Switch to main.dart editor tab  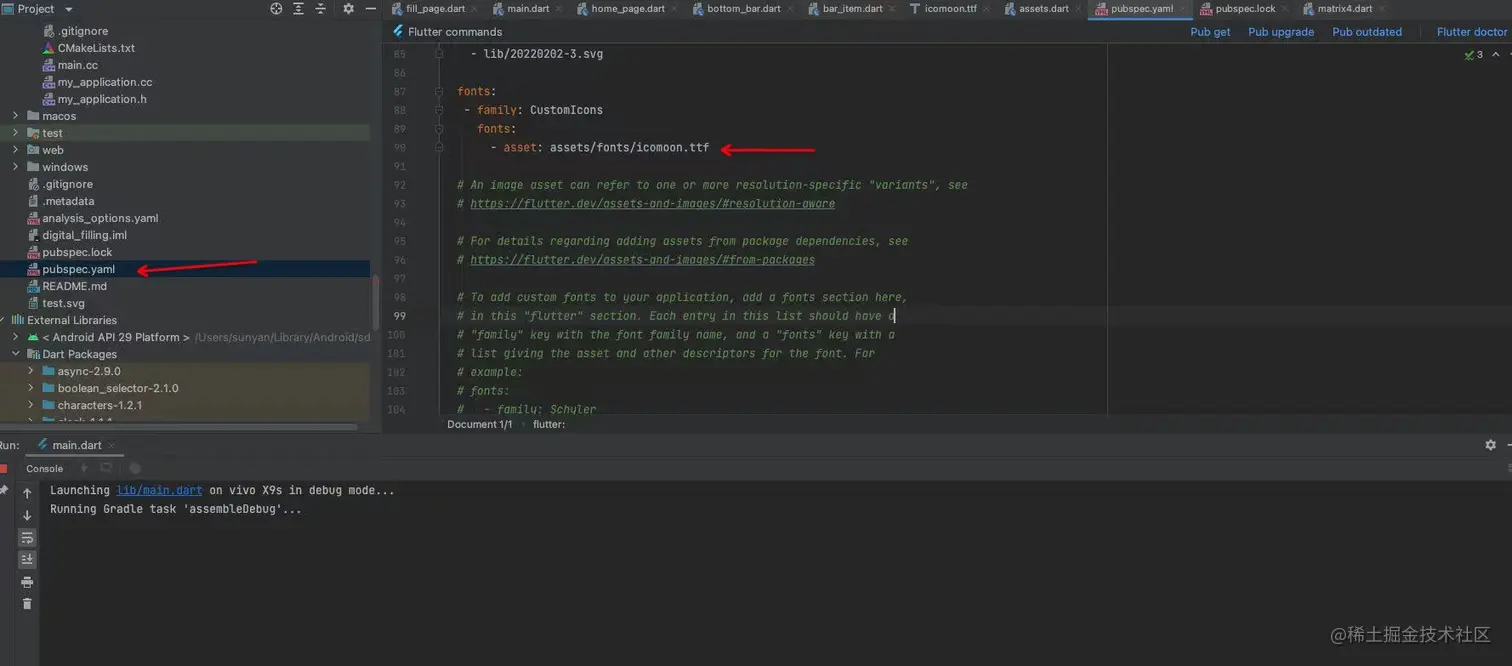pyautogui.click(x=526, y=9)
